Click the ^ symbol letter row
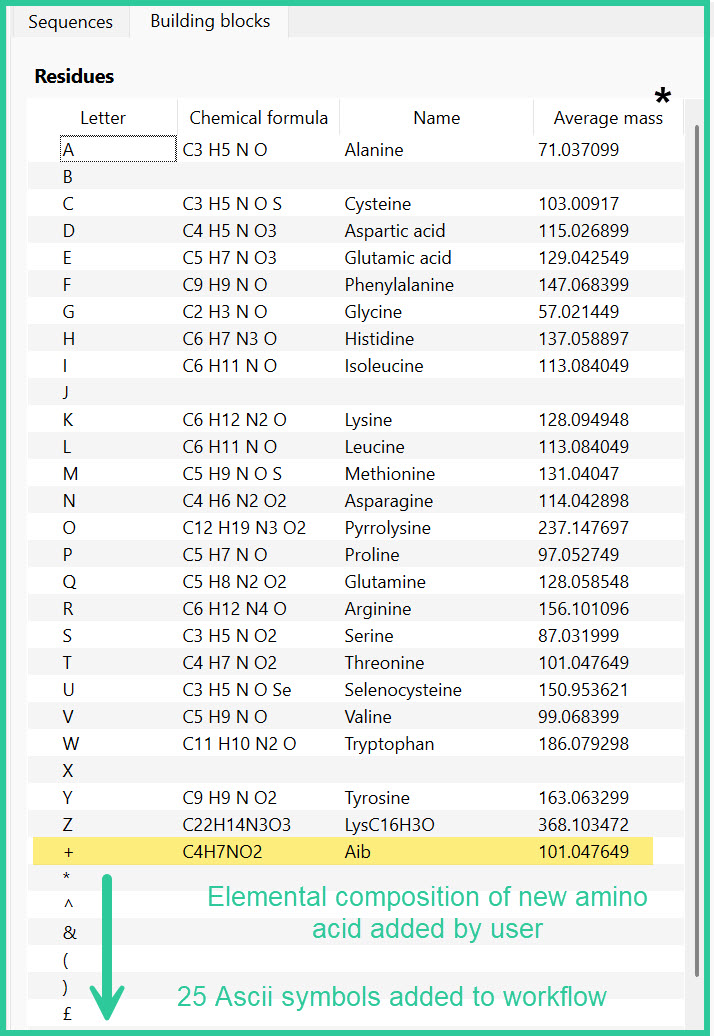 click(x=355, y=905)
